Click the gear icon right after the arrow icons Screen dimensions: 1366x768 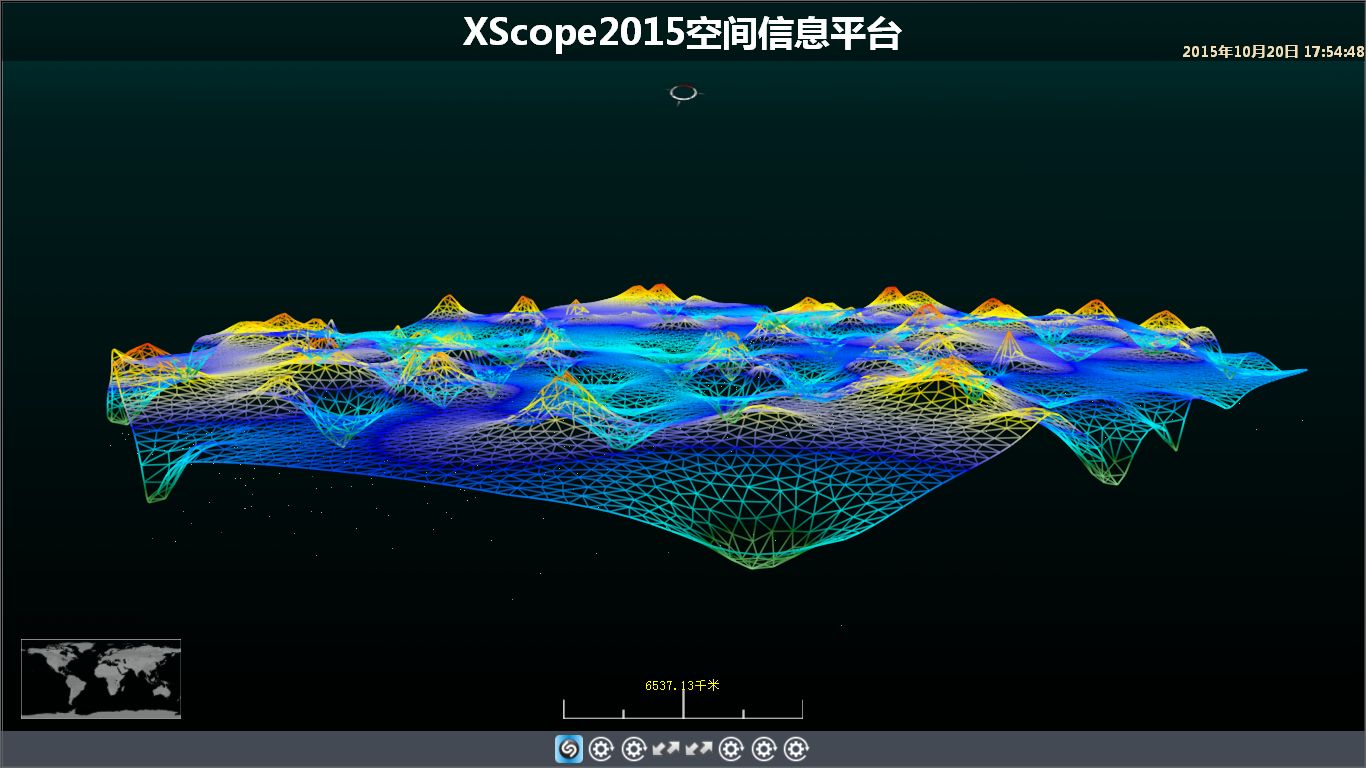pyautogui.click(x=731, y=749)
